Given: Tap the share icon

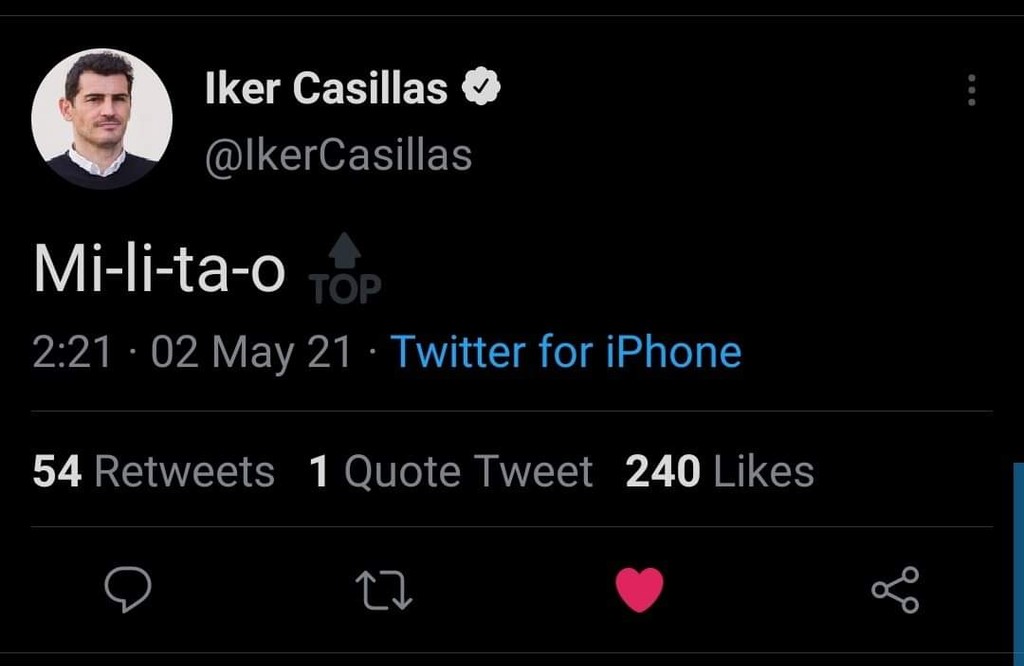Looking at the screenshot, I should click(895, 589).
